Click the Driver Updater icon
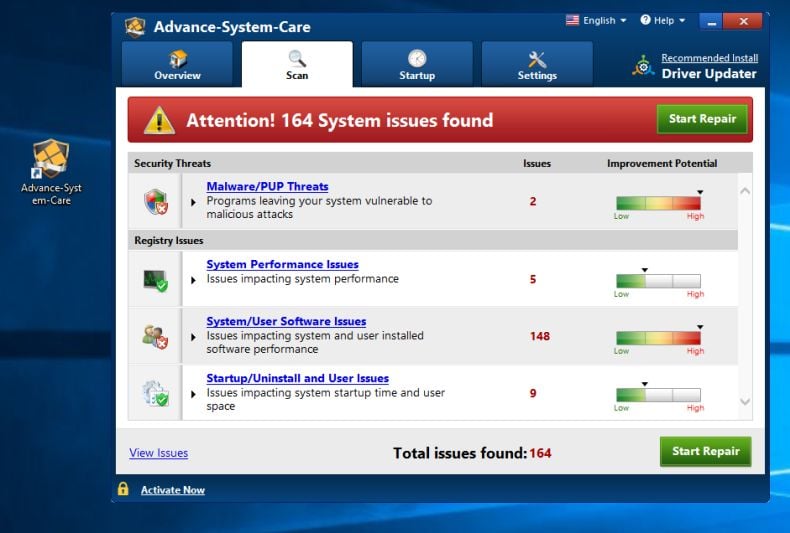Viewport: 790px width, 533px height. click(643, 66)
